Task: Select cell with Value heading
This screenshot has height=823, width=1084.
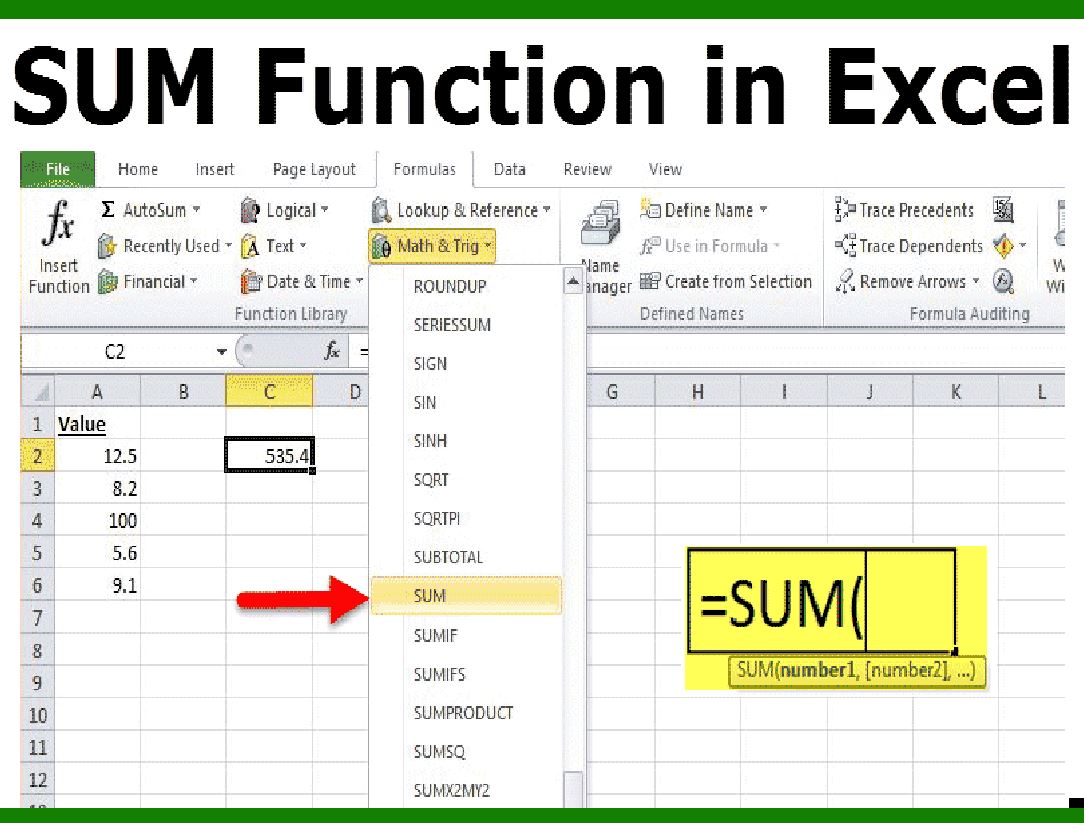Action: [97, 424]
